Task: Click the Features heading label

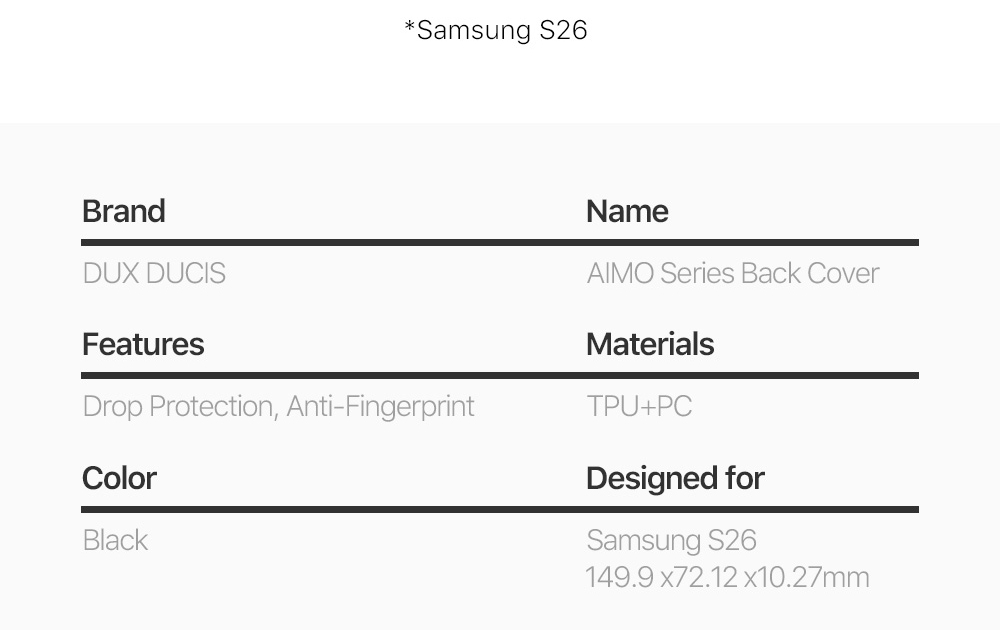Action: point(143,344)
